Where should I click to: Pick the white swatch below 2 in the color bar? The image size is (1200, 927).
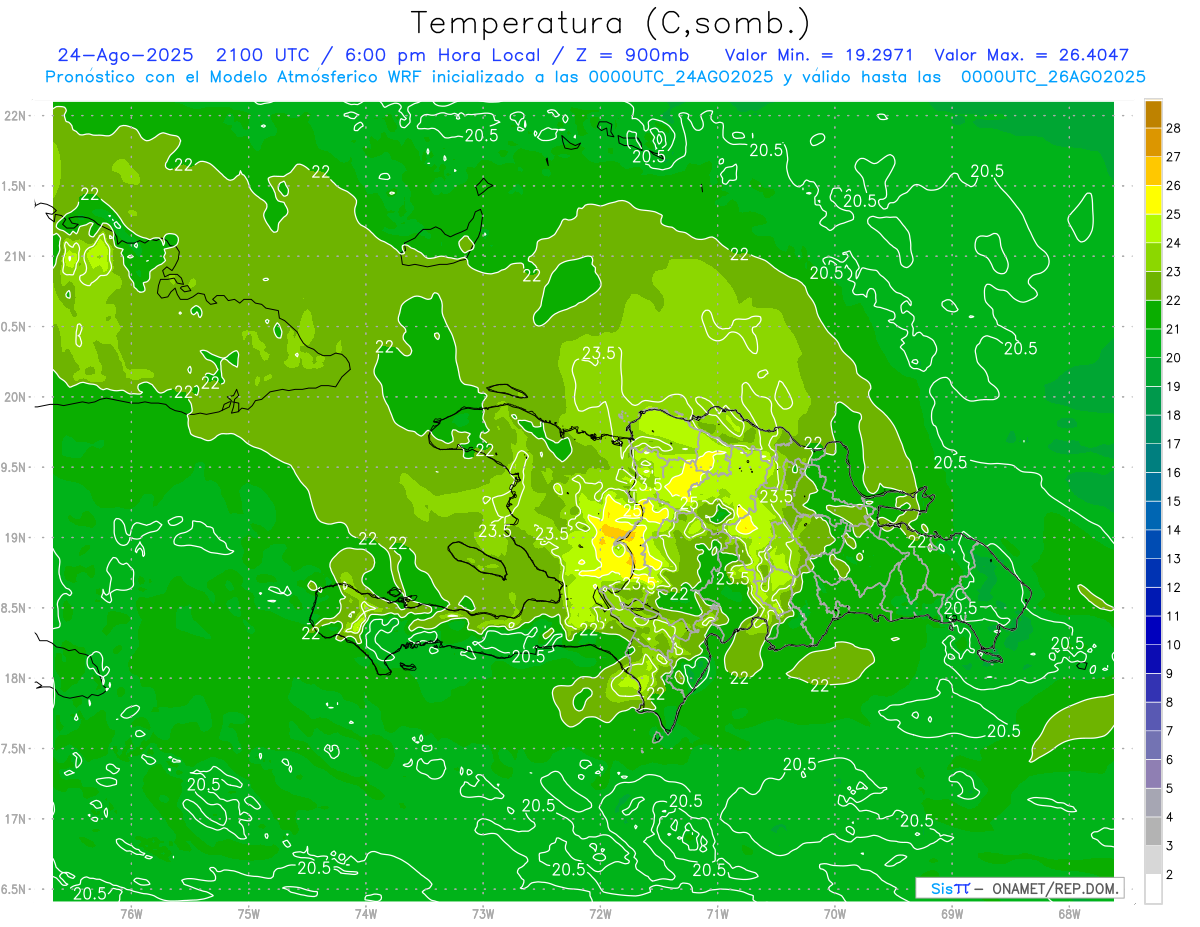pos(1153,889)
